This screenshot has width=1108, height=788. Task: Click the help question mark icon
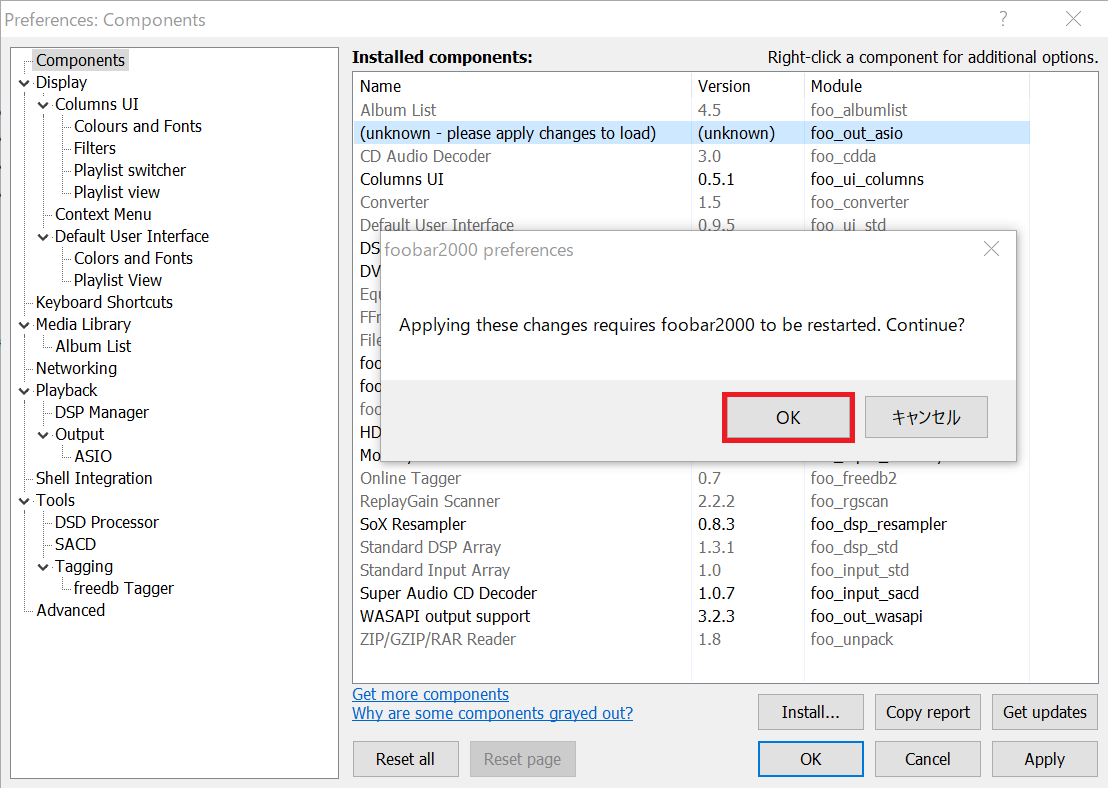coord(1003,19)
